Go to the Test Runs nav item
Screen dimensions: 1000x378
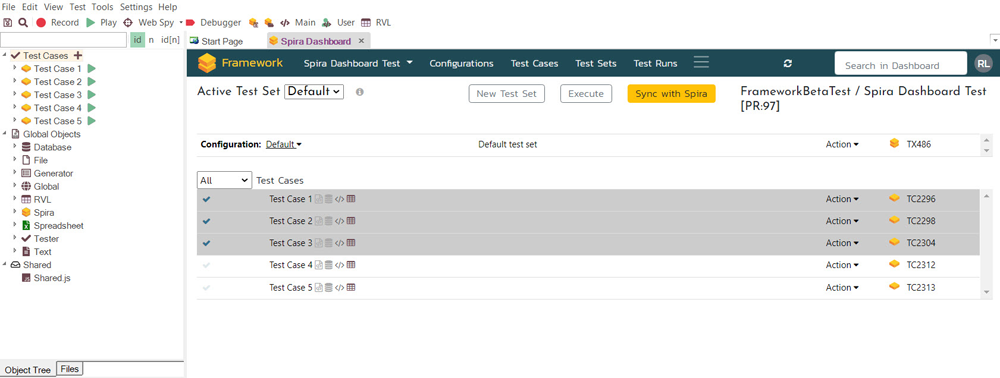655,63
